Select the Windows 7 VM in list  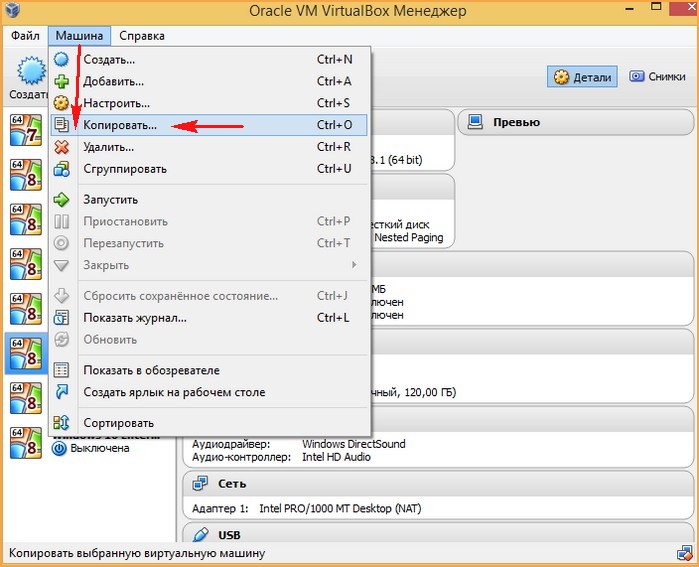(x=24, y=130)
